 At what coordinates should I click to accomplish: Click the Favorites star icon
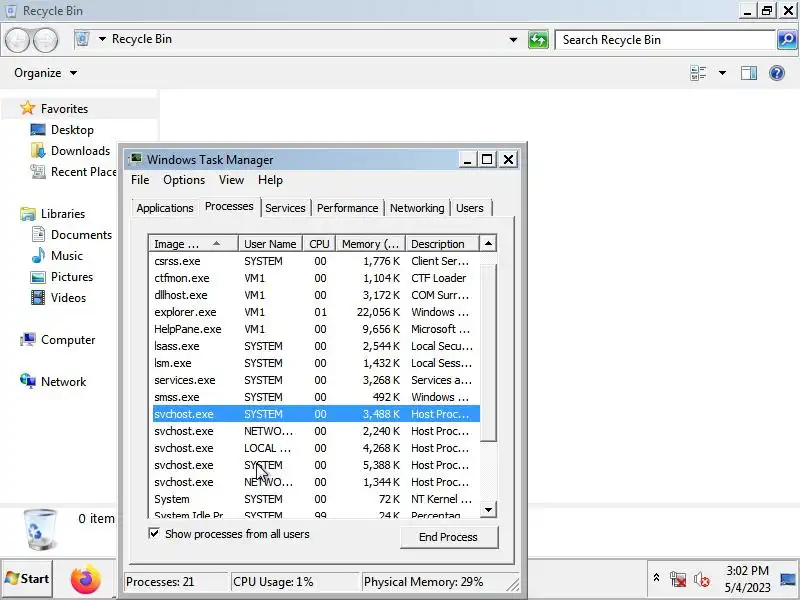pyautogui.click(x=28, y=108)
